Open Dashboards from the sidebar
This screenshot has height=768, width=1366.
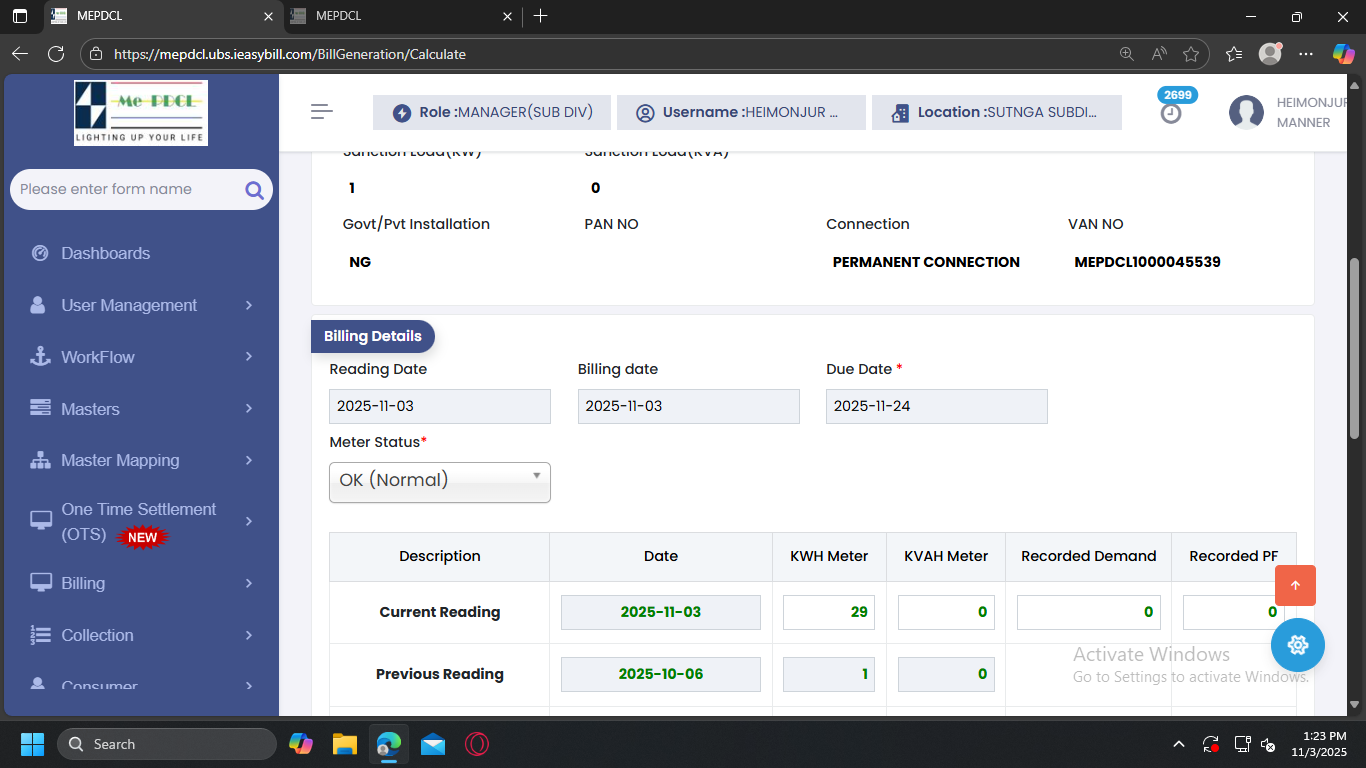coord(105,253)
